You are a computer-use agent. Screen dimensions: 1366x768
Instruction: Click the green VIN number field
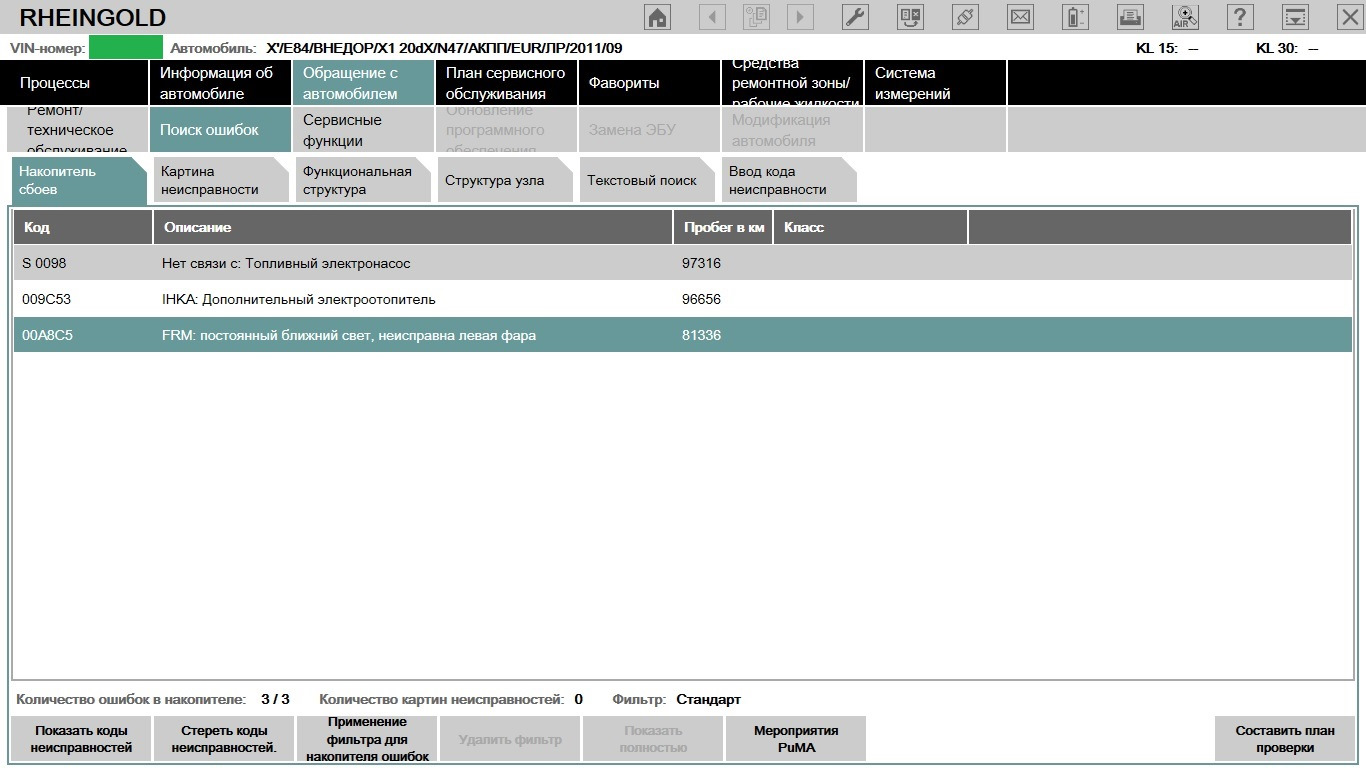(125, 47)
